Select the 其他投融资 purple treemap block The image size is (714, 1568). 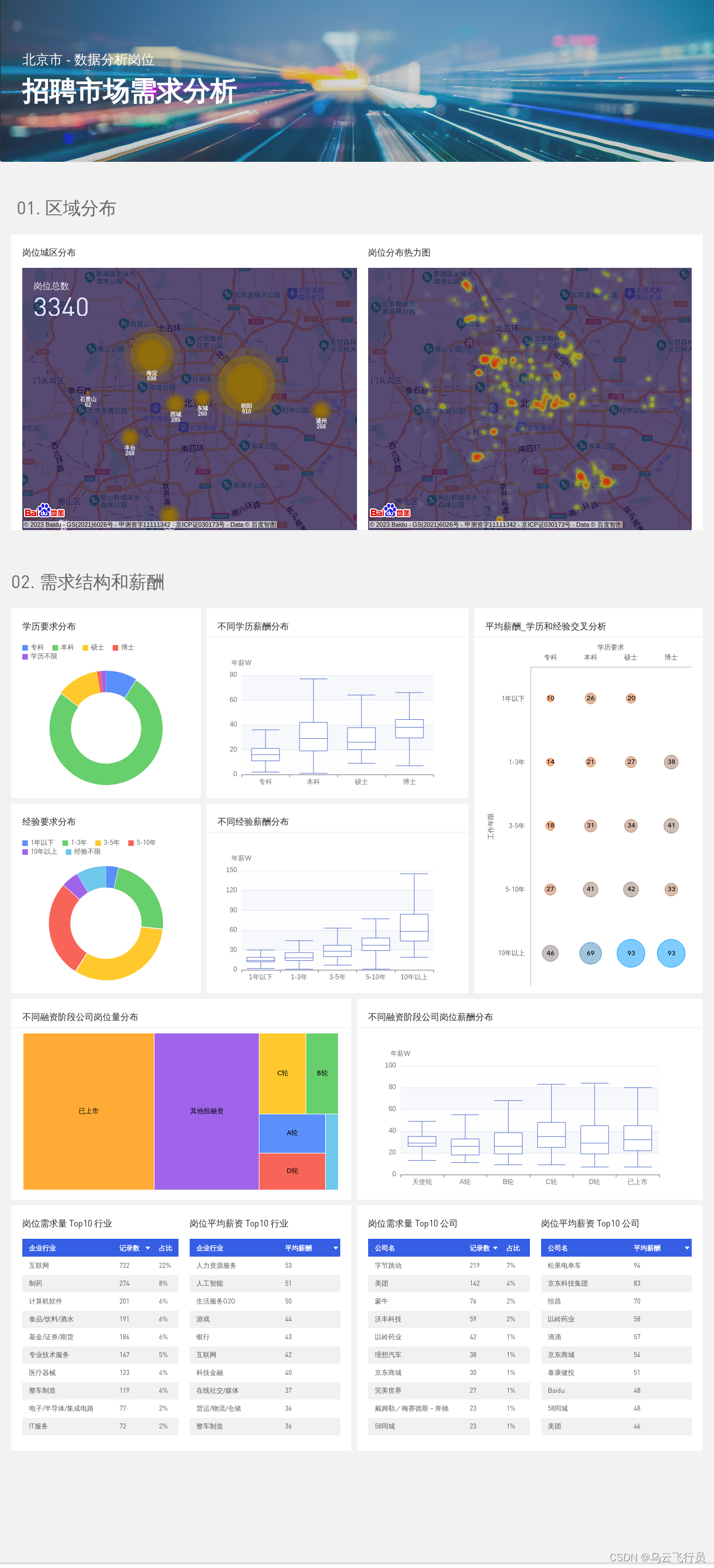pyautogui.click(x=206, y=1112)
